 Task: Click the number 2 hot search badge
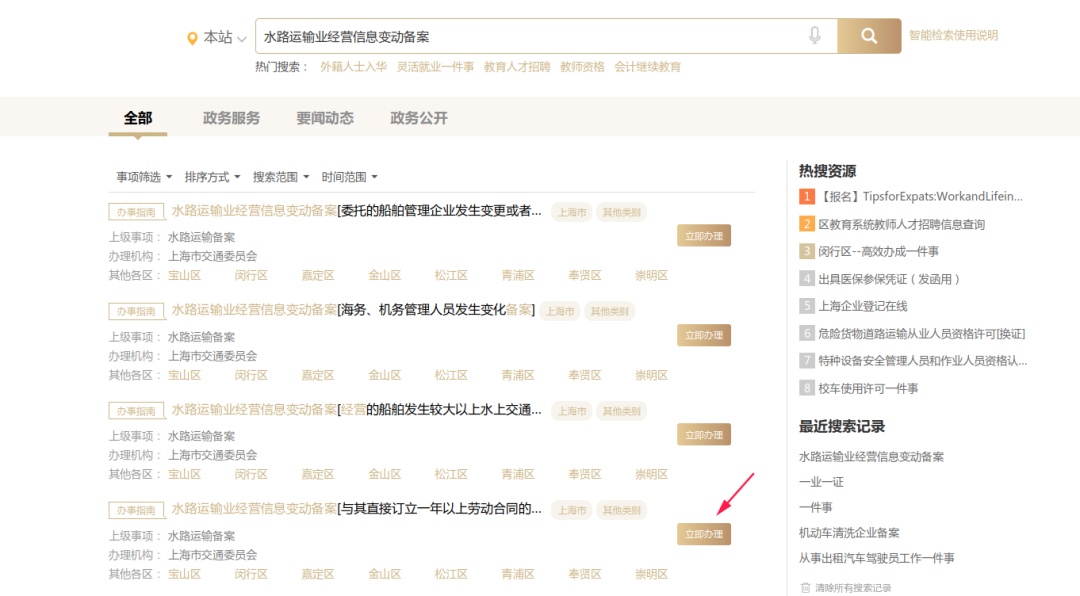pyautogui.click(x=806, y=224)
